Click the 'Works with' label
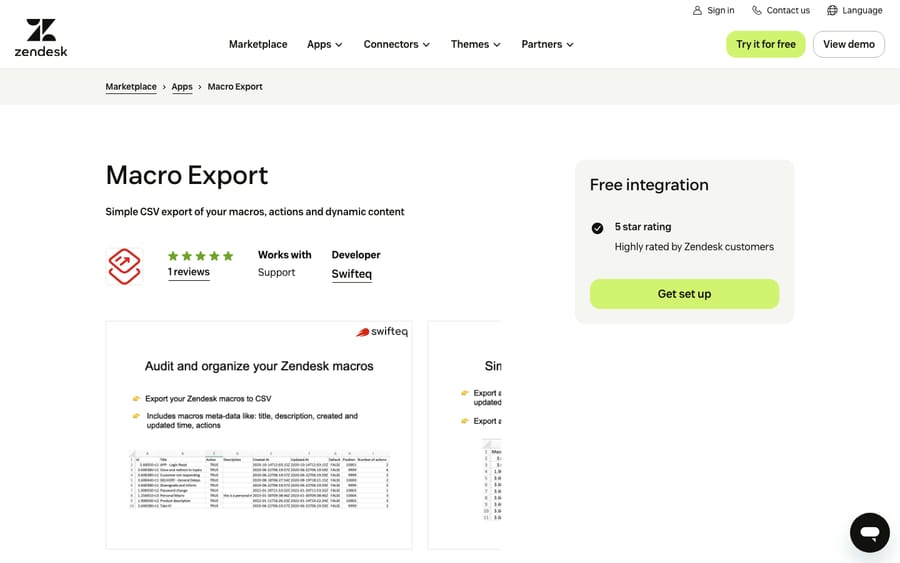Image resolution: width=900 pixels, height=563 pixels. pos(285,255)
